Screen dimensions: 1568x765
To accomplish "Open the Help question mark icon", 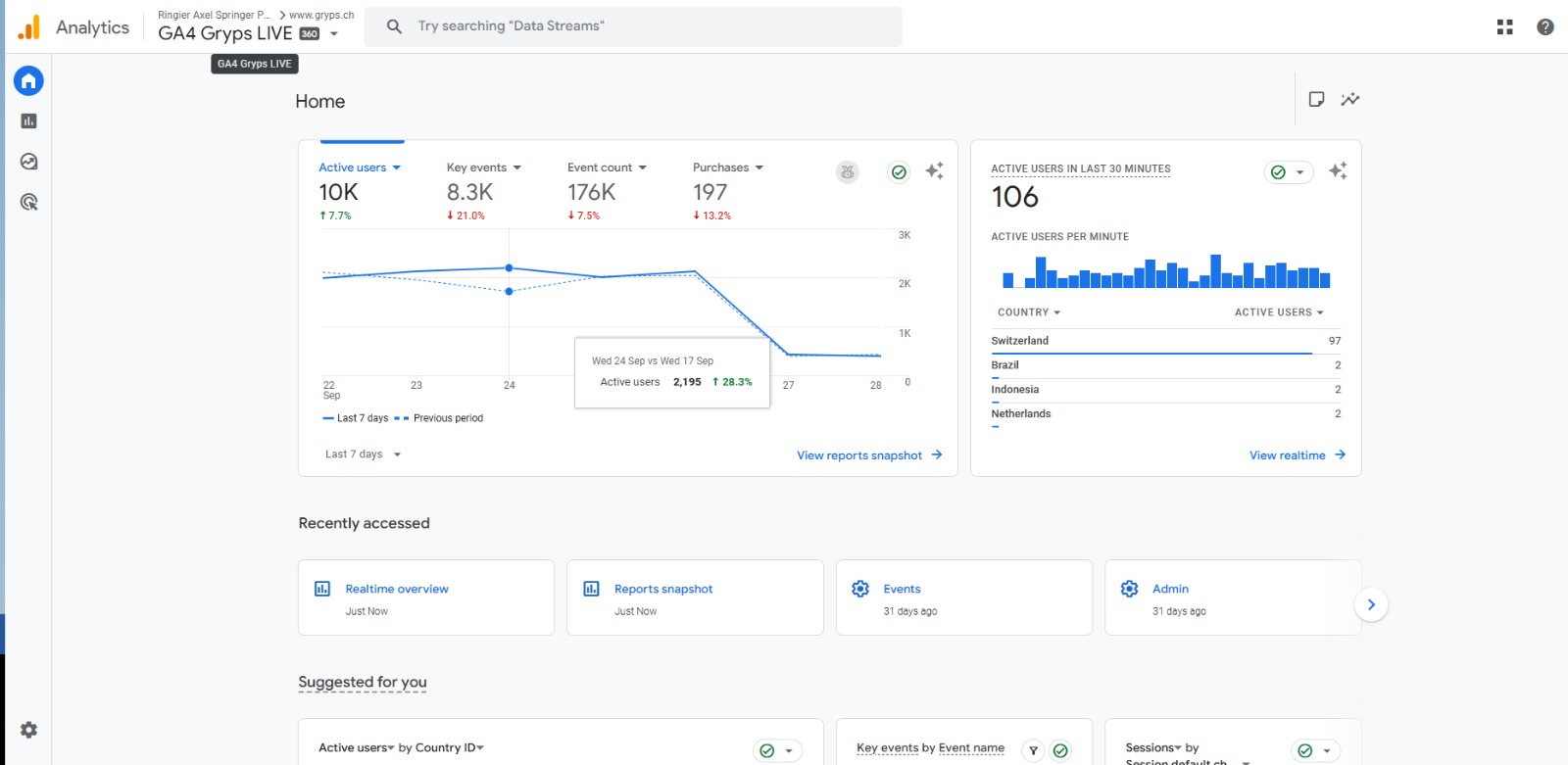I will pos(1545,27).
